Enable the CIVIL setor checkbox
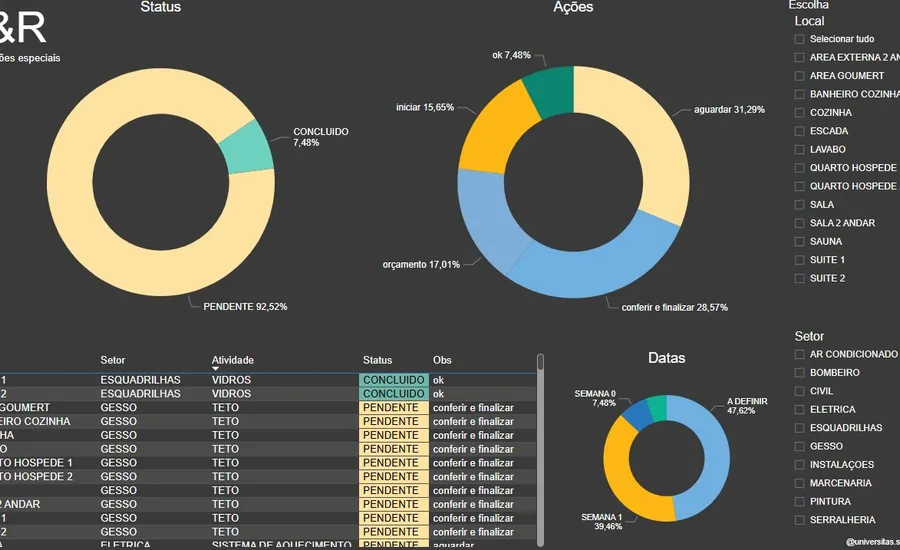 pyautogui.click(x=799, y=391)
